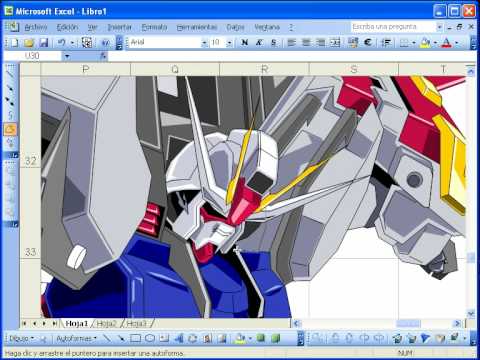The image size is (480, 360).
Task: Apply the red font color
Action: coord(446,42)
